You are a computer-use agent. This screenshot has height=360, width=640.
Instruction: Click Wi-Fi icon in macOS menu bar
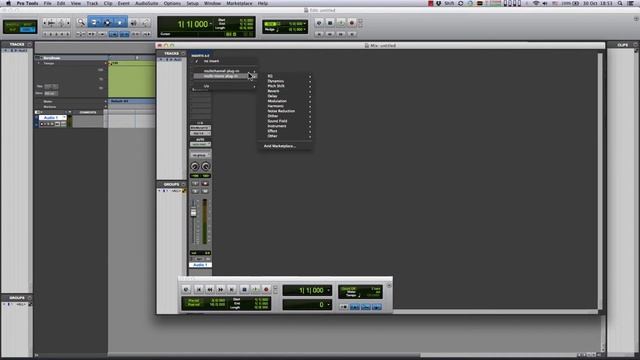click(x=536, y=3)
